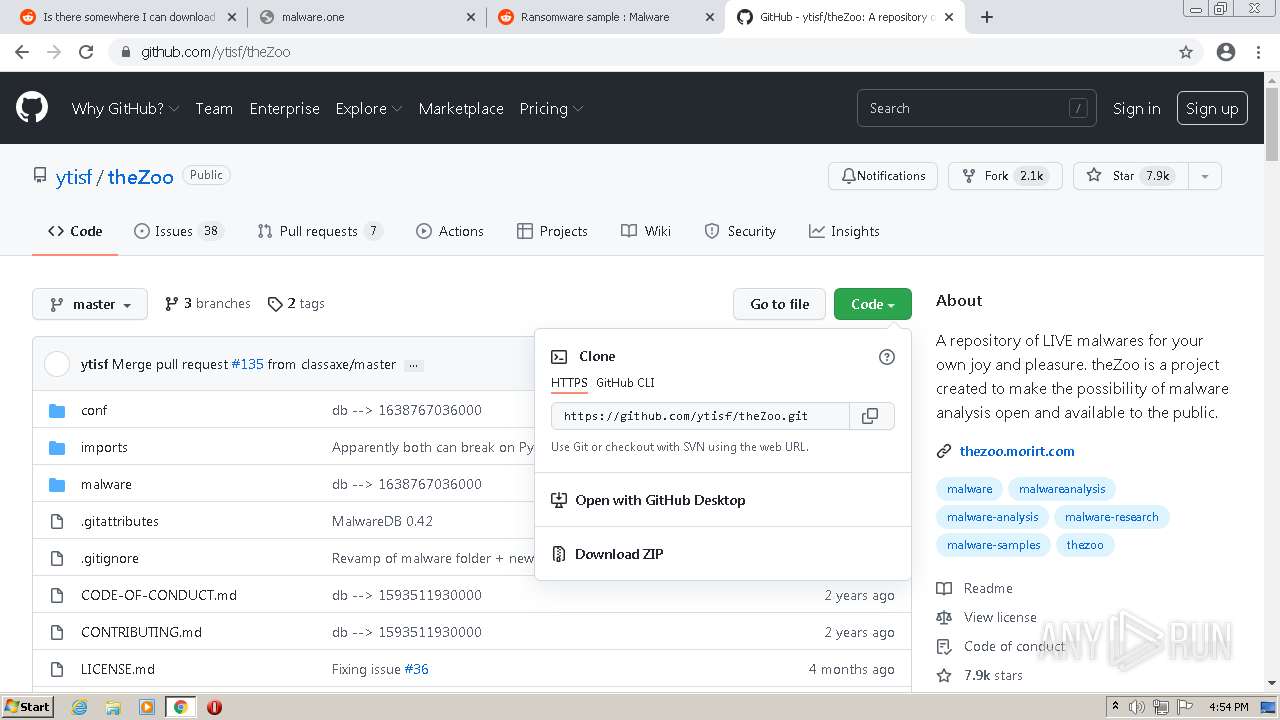Open a new browser tab
The image size is (1280, 720).
[x=987, y=17]
